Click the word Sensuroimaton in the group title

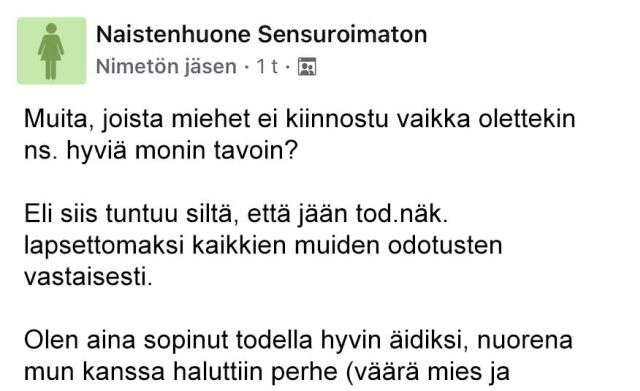tap(342, 34)
